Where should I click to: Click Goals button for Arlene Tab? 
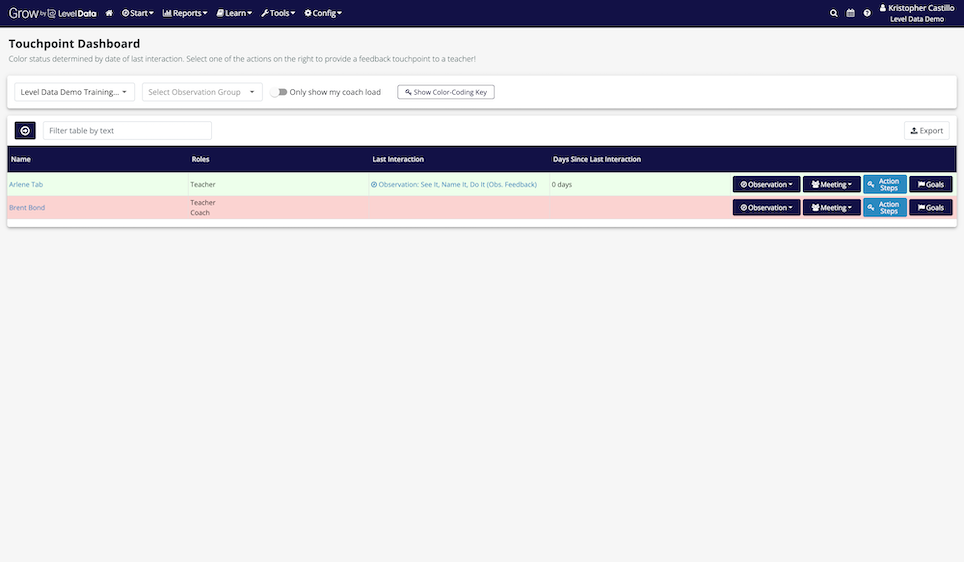[x=930, y=184]
